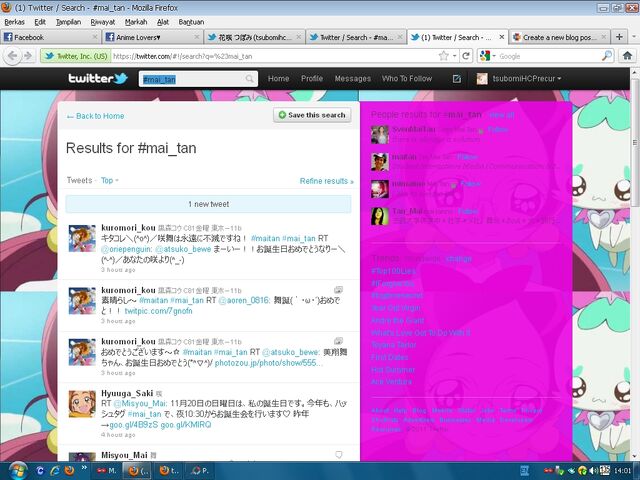Image resolution: width=640 pixels, height=480 pixels.
Task: Open the Hot Summer trend
Action: pos(393,369)
